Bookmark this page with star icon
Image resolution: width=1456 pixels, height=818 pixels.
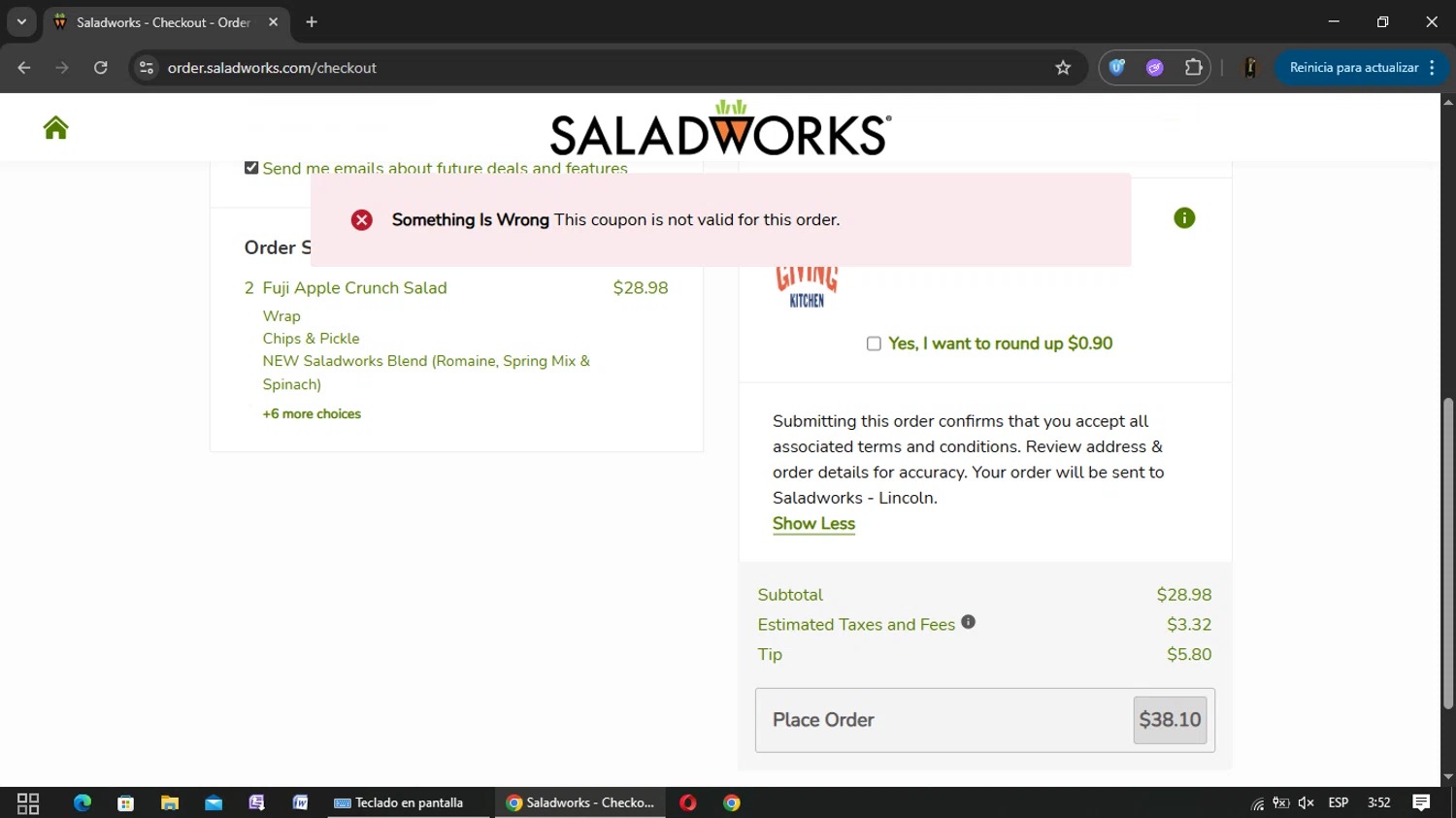(1063, 68)
